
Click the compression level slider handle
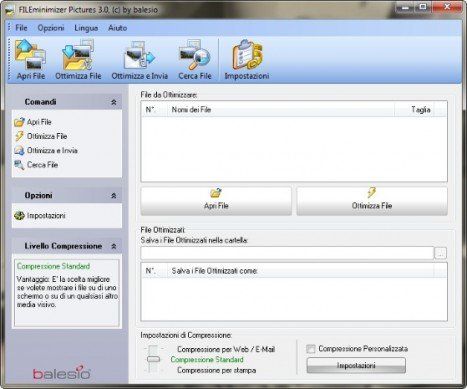pos(153,359)
